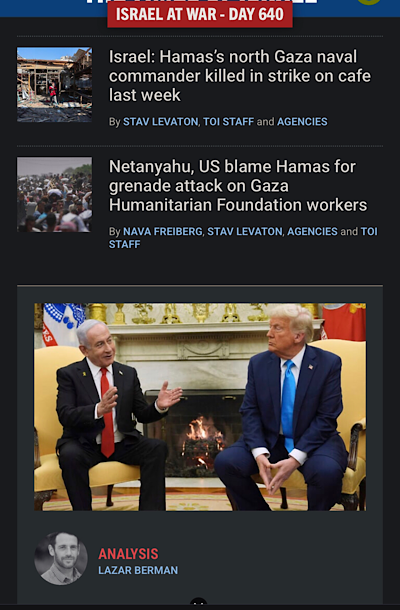Open Stav Levaton in the grenade attack byline
400x610 pixels.
coord(245,231)
